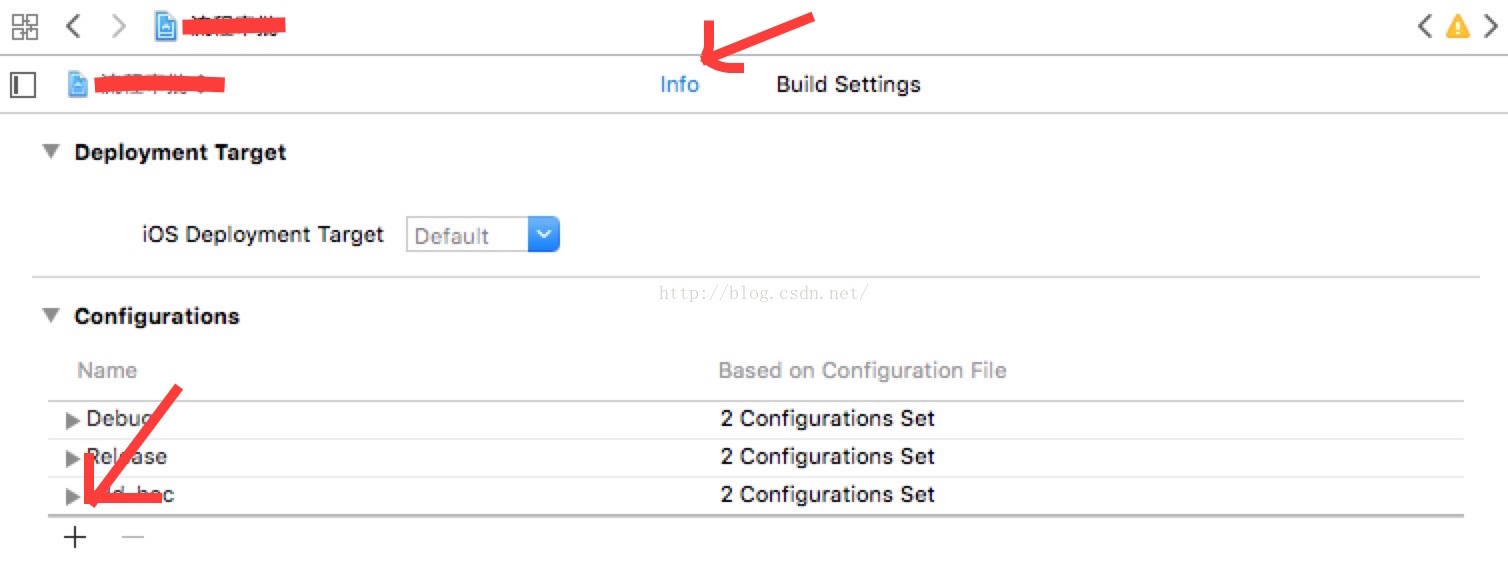Switch to the Build Settings tab
The width and height of the screenshot is (1508, 564).
[848, 85]
